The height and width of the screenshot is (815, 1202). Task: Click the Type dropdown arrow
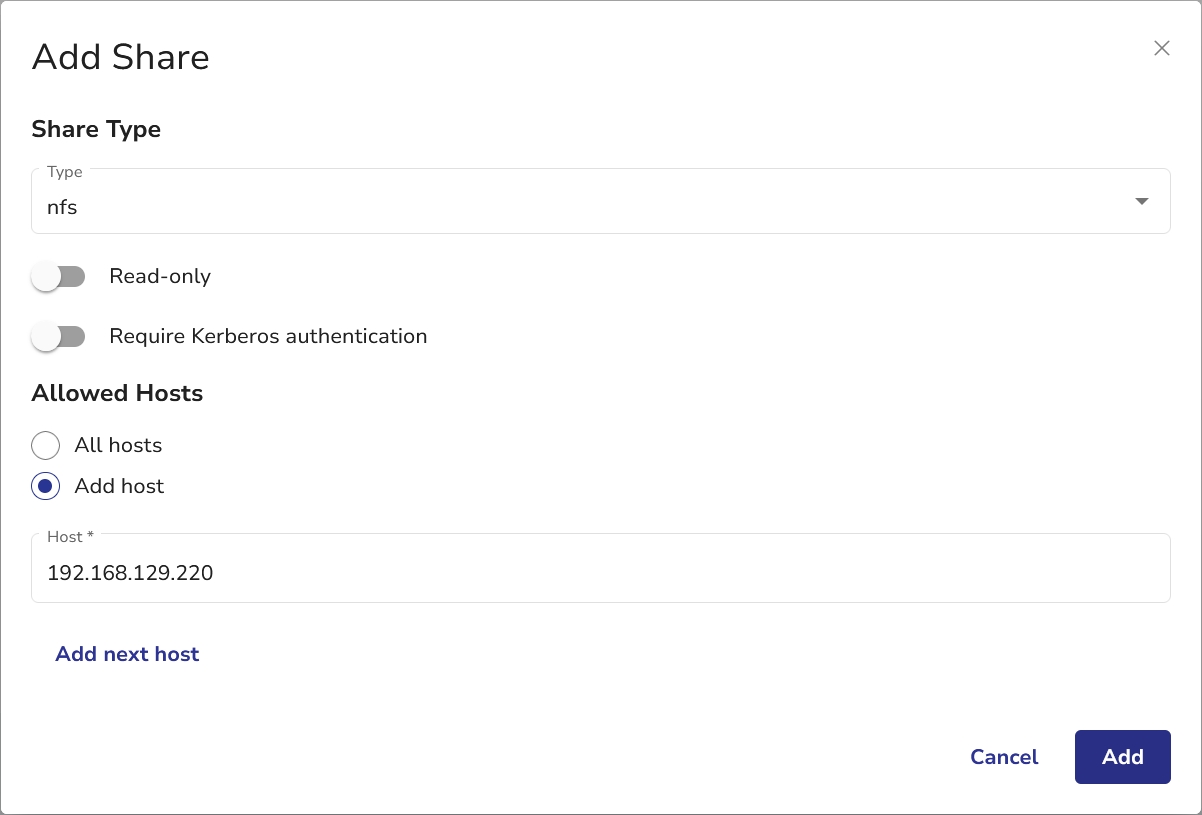click(x=1141, y=202)
